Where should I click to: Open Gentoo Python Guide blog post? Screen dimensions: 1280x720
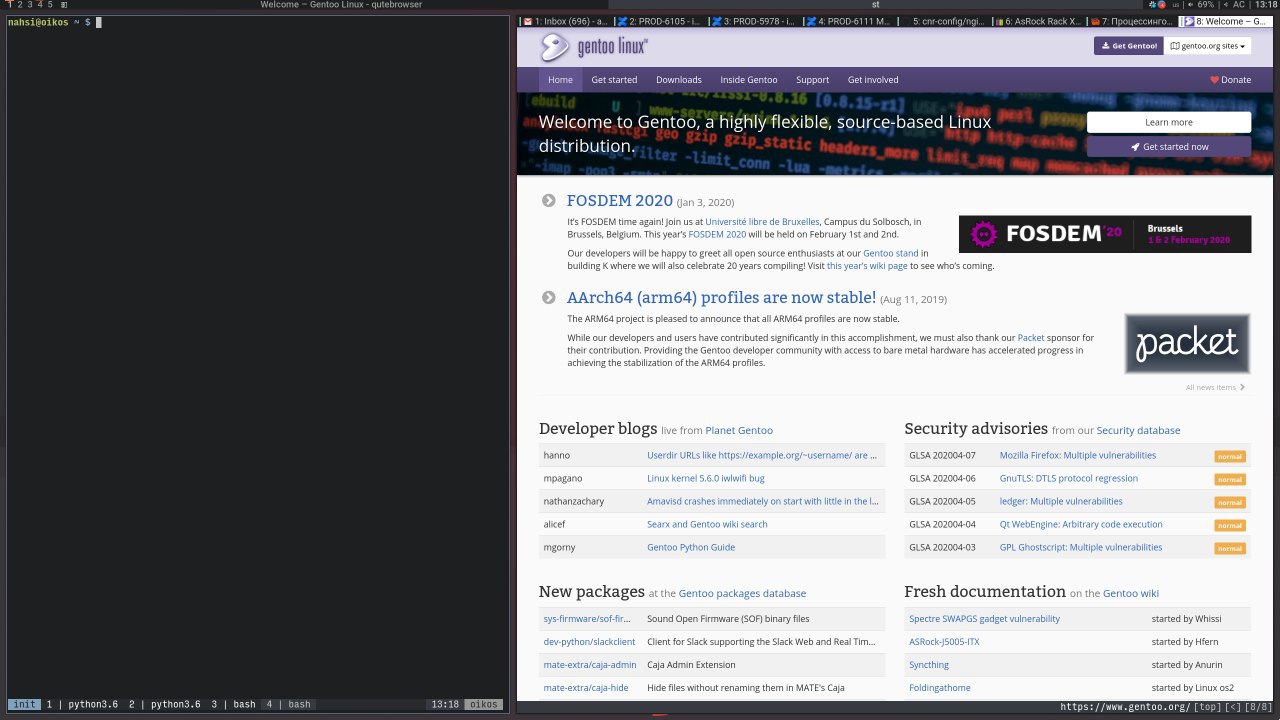[x=691, y=547]
